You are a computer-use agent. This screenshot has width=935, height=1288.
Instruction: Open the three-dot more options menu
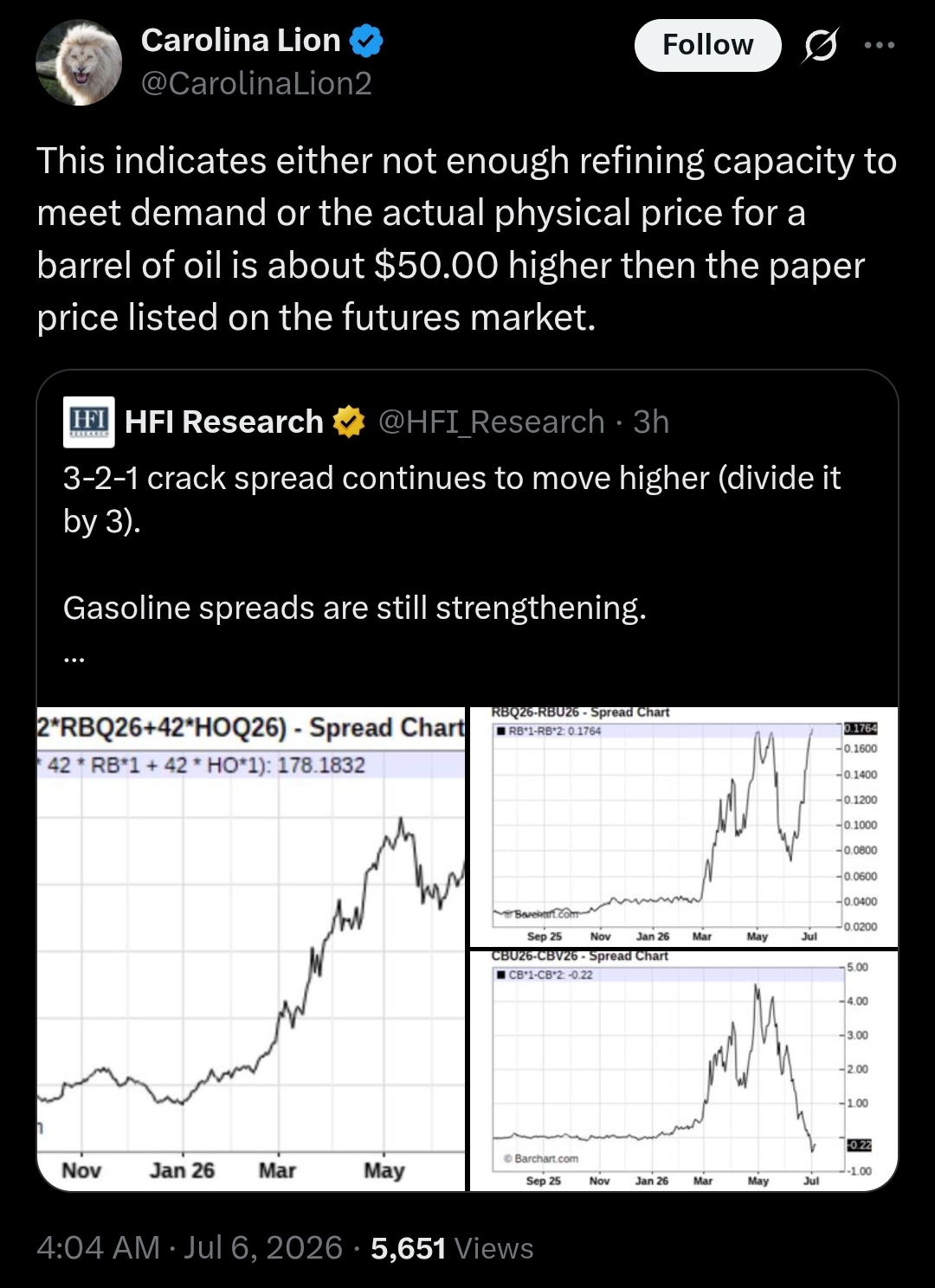coord(880,45)
